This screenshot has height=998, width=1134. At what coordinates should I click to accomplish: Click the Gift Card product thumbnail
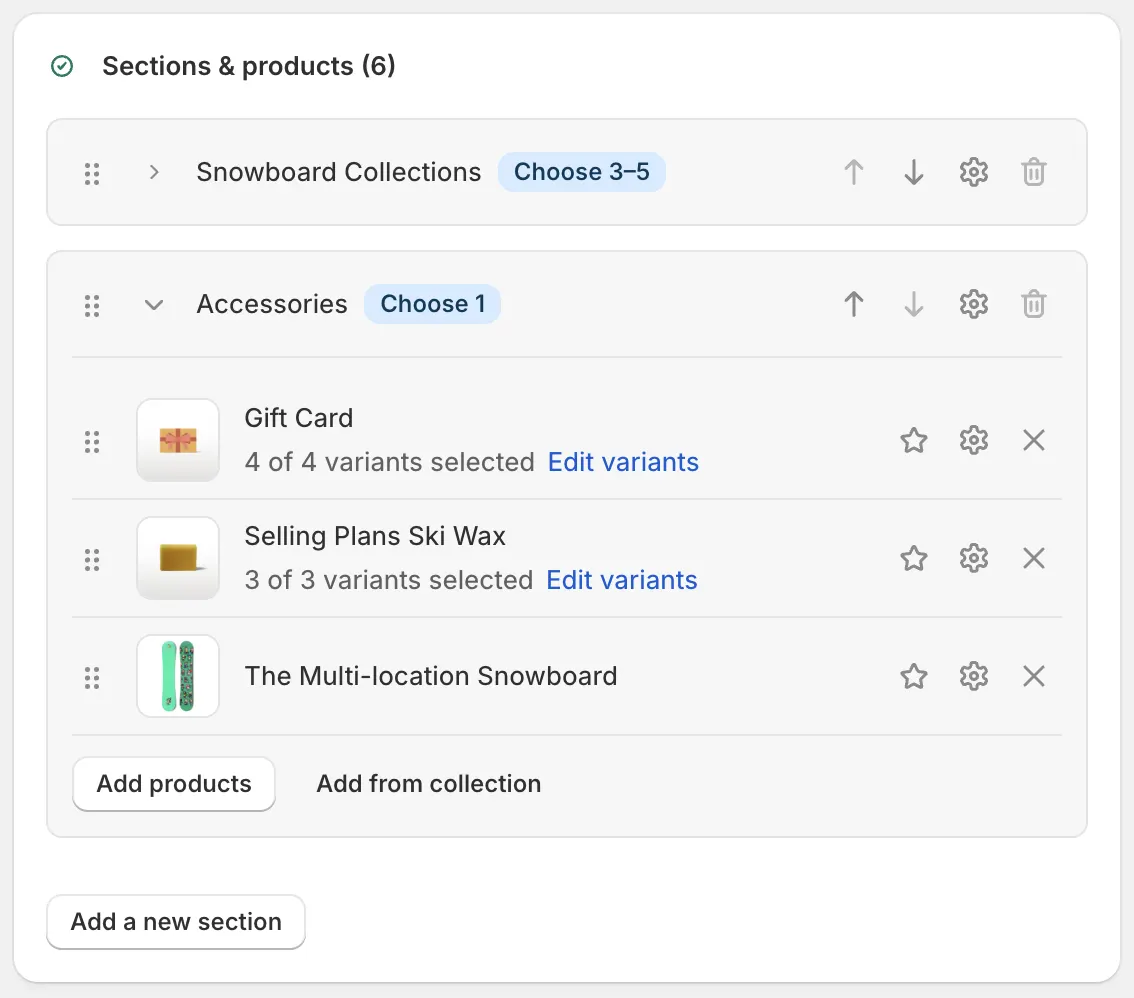pyautogui.click(x=178, y=440)
